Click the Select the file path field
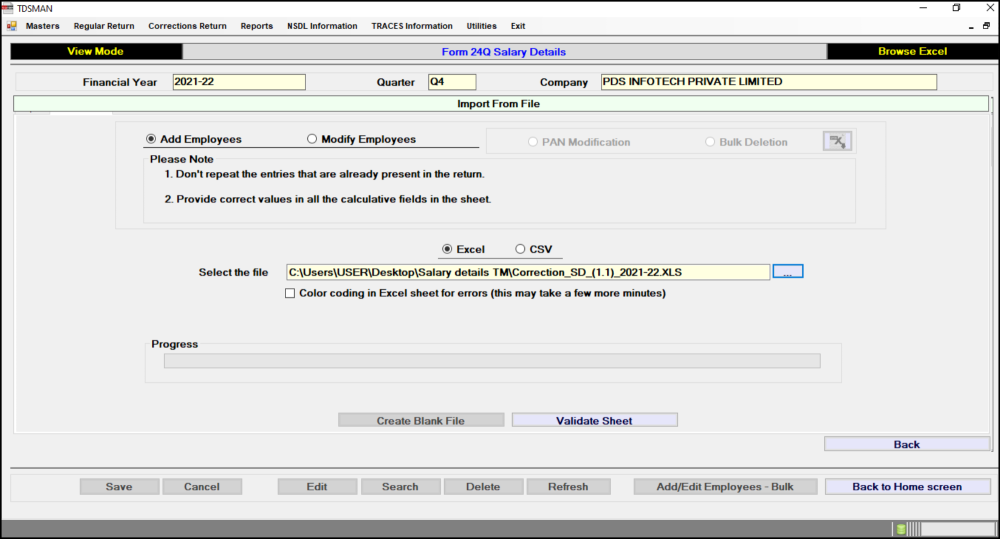Viewport: 1000px width, 539px height. point(528,272)
